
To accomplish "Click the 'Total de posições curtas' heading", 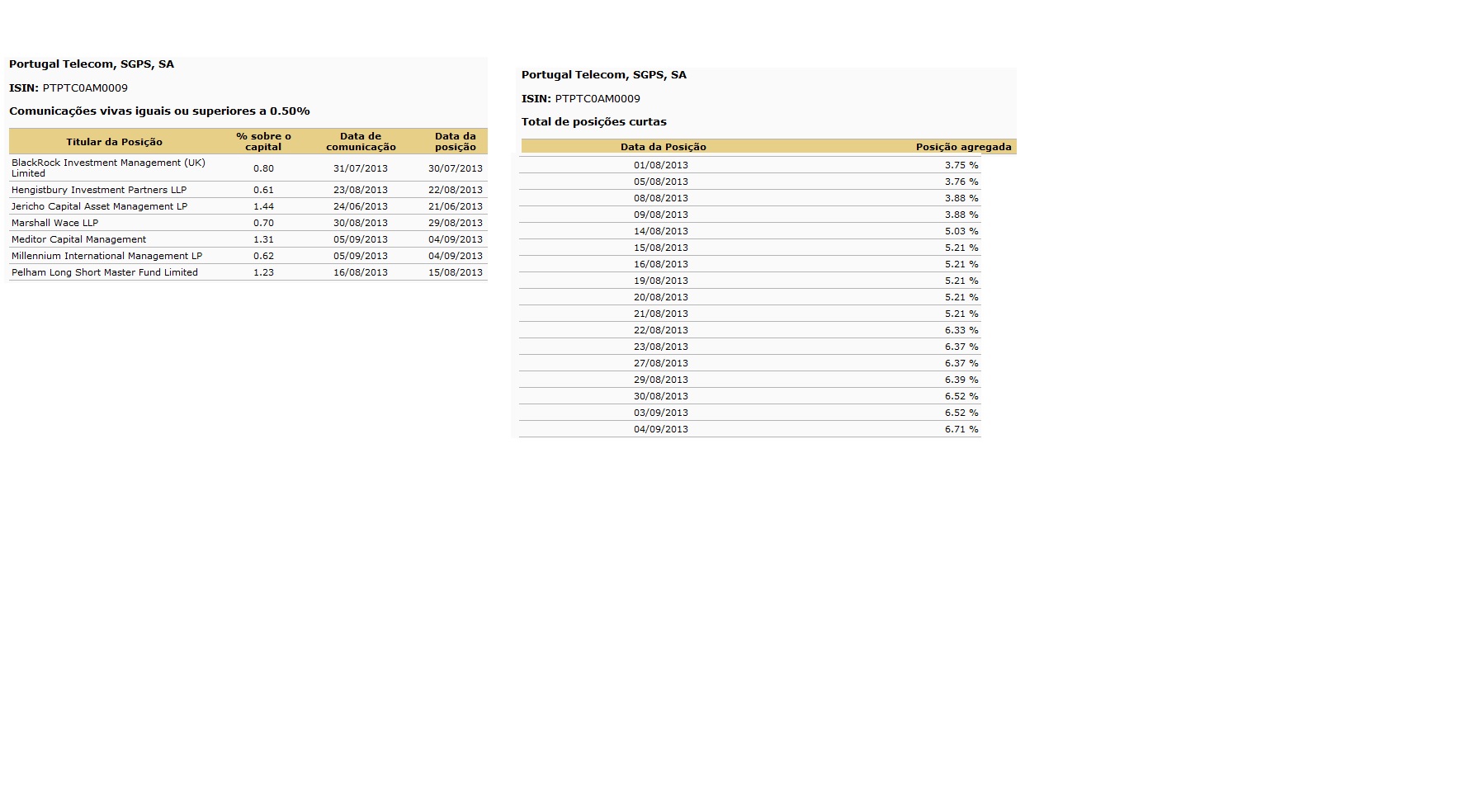I will (x=594, y=122).
